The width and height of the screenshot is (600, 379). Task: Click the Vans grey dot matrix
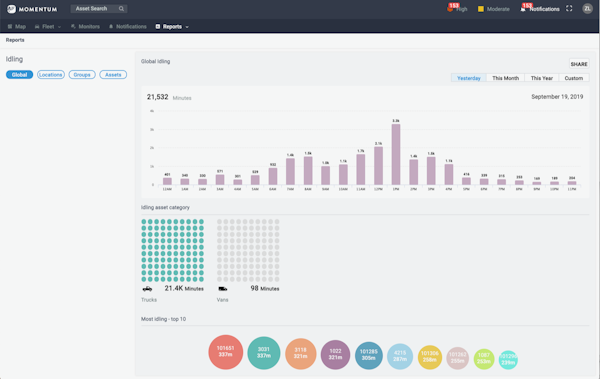(248, 250)
